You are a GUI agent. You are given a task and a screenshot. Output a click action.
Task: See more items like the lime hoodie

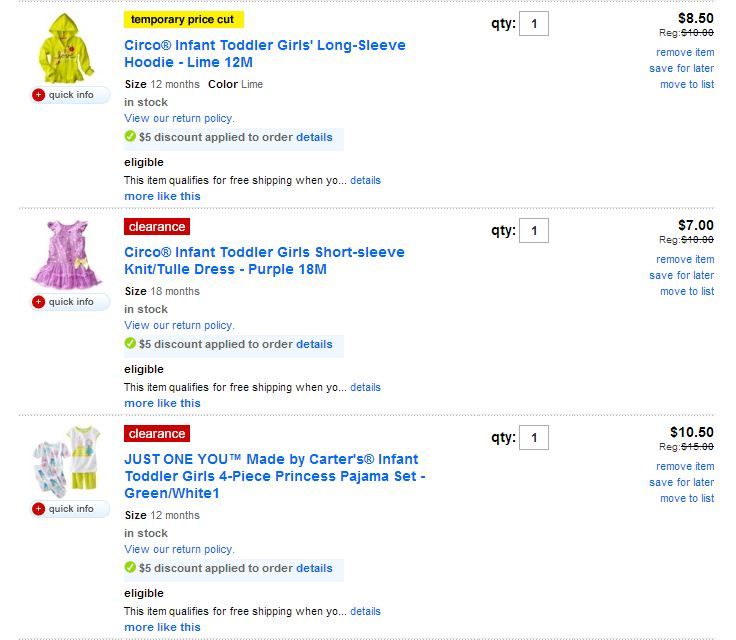tap(162, 196)
